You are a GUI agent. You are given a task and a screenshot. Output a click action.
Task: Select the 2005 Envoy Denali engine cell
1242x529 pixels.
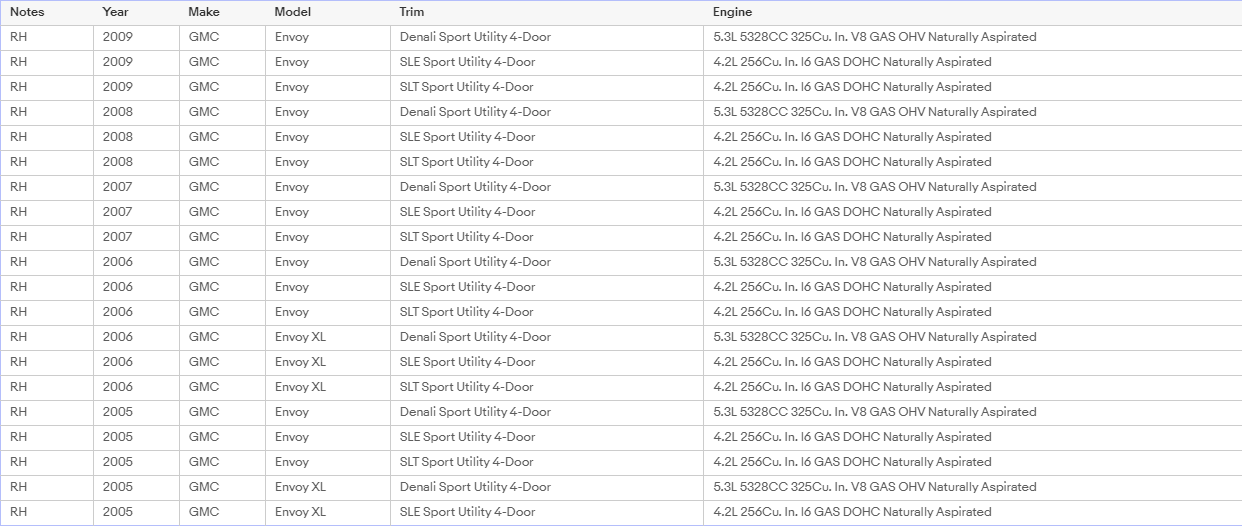973,412
